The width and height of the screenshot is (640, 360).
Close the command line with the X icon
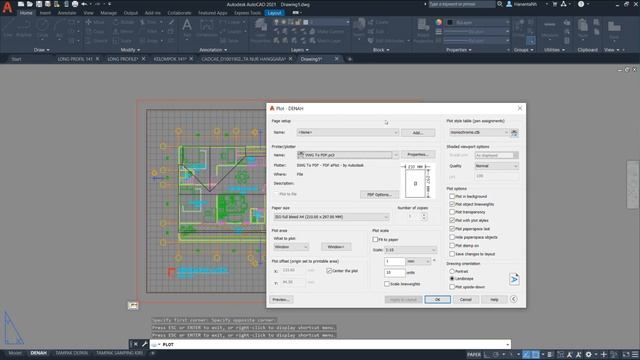point(136,344)
